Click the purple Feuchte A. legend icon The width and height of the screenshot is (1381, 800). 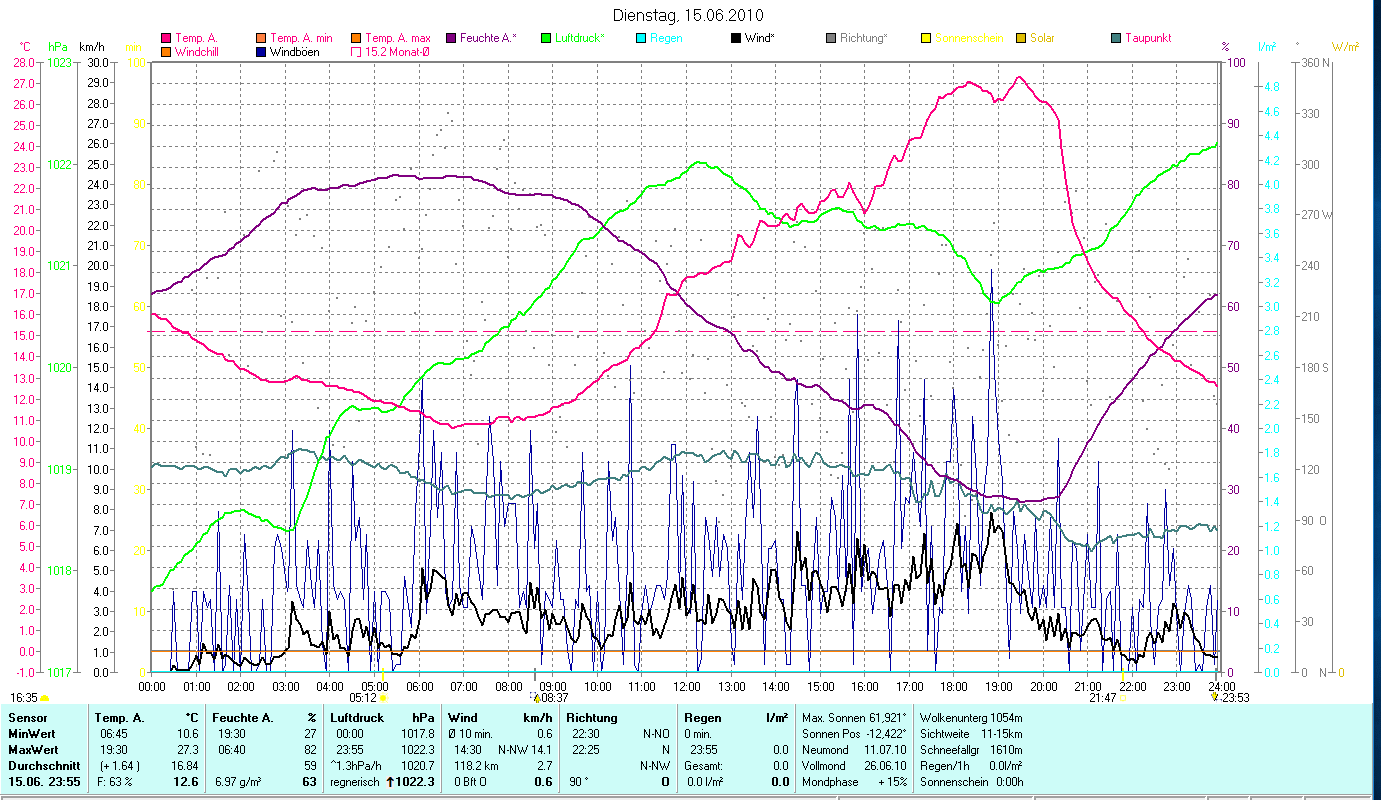451,38
